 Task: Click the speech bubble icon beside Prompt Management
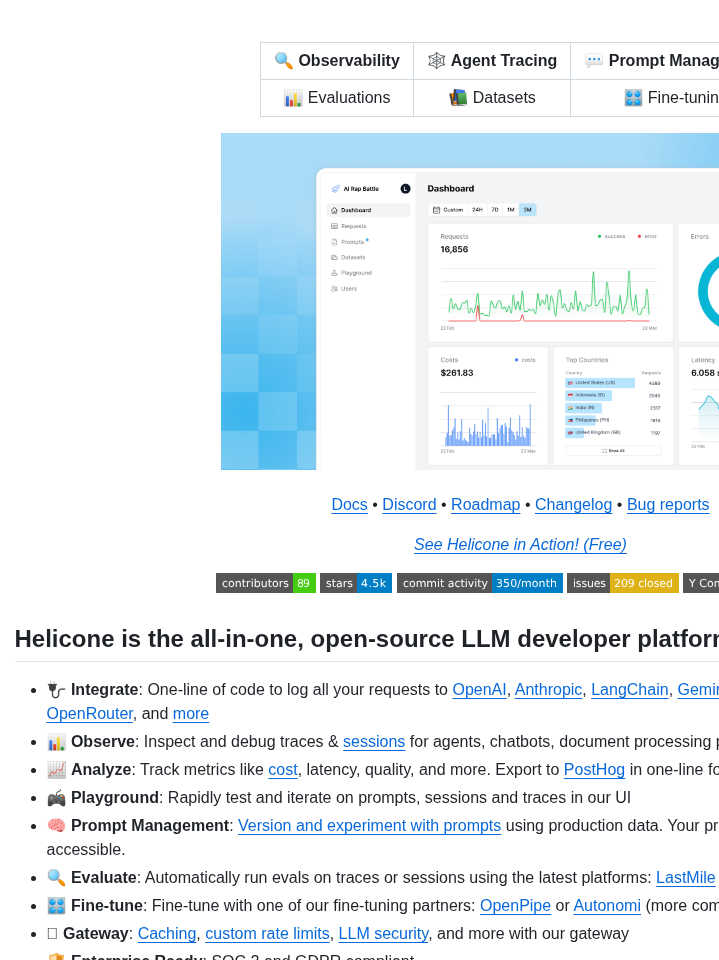593,61
